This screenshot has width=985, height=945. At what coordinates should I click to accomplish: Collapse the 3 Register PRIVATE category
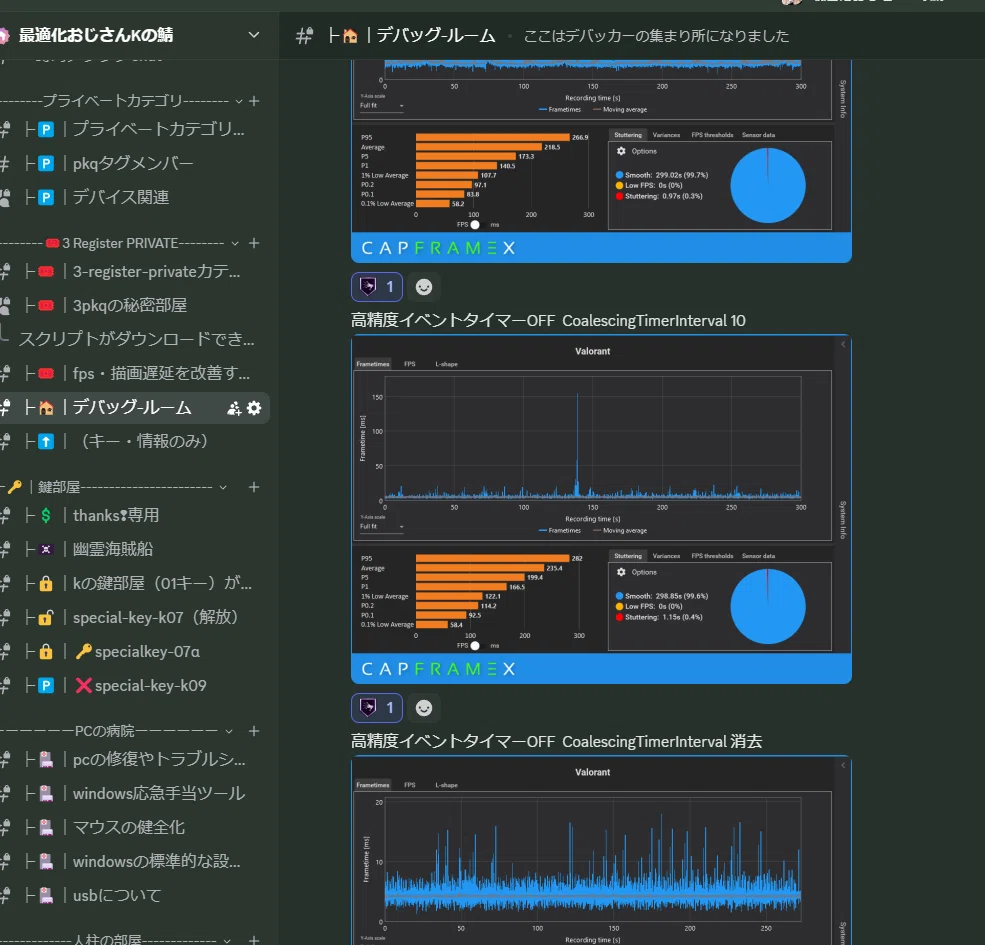(235, 243)
